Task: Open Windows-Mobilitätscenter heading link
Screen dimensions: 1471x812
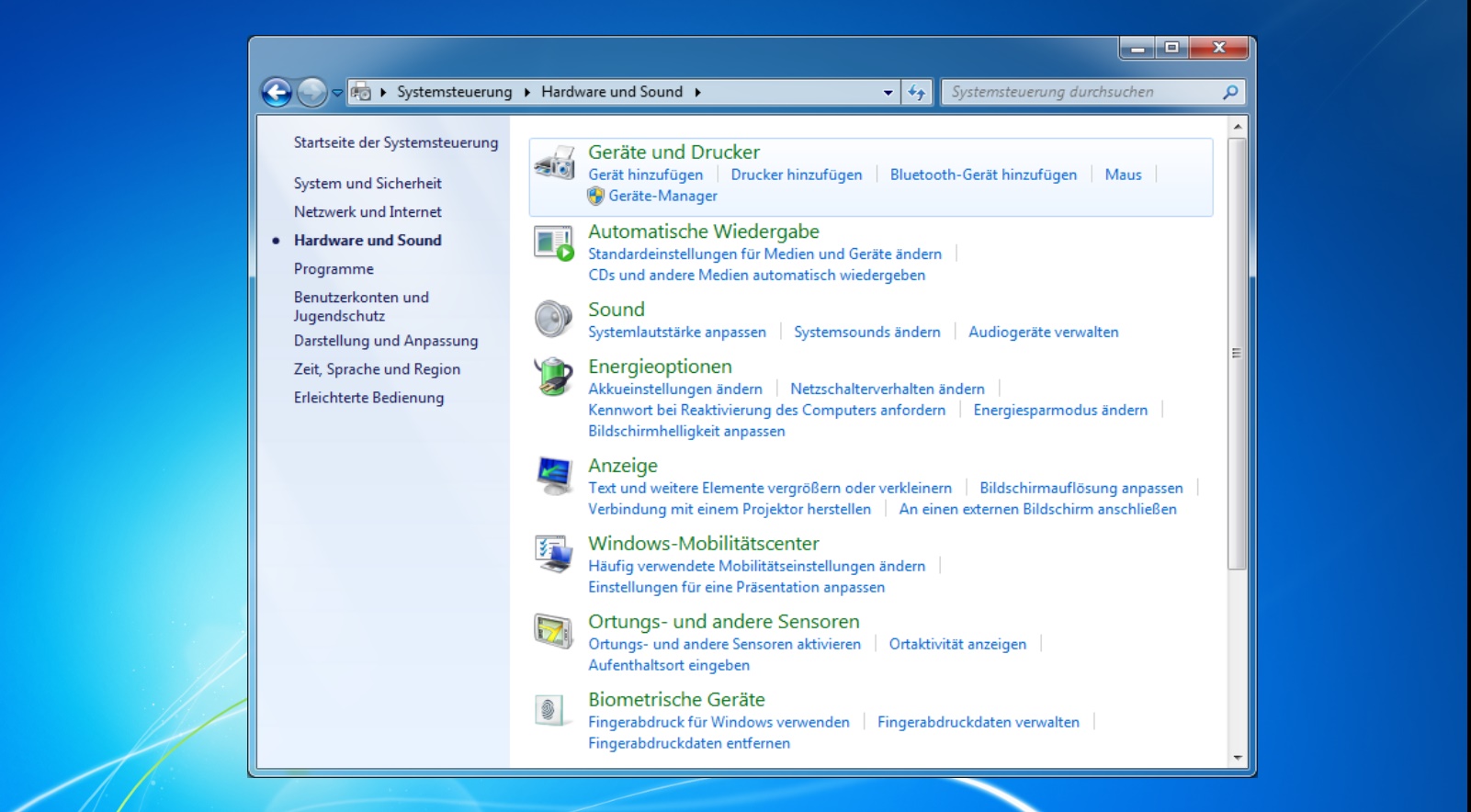Action: point(704,544)
